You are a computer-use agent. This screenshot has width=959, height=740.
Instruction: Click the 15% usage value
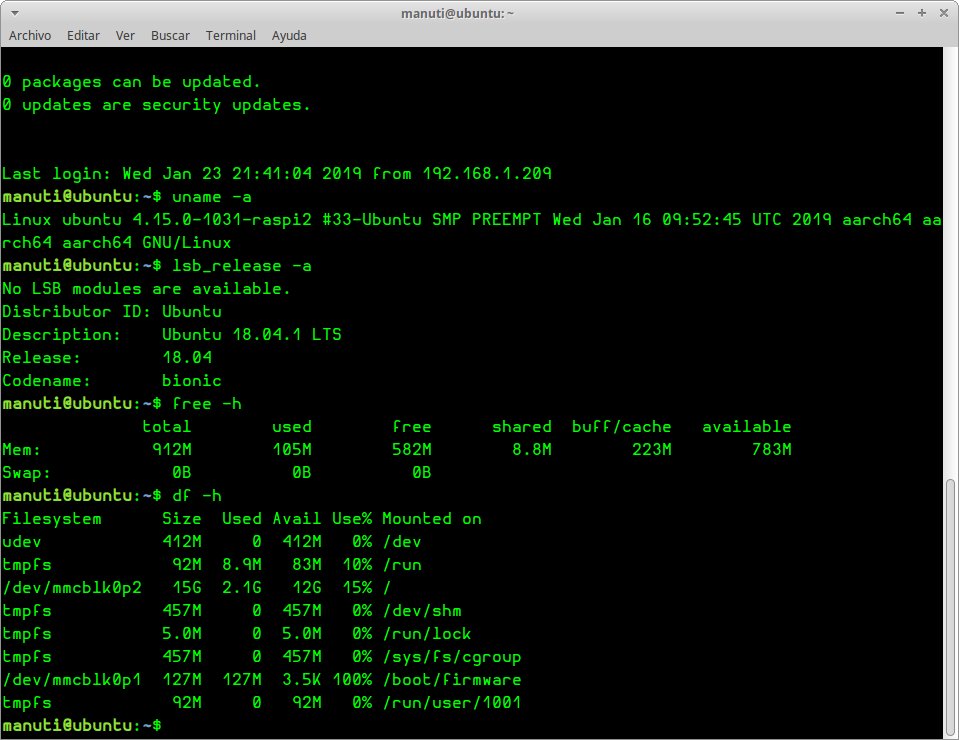(x=357, y=588)
